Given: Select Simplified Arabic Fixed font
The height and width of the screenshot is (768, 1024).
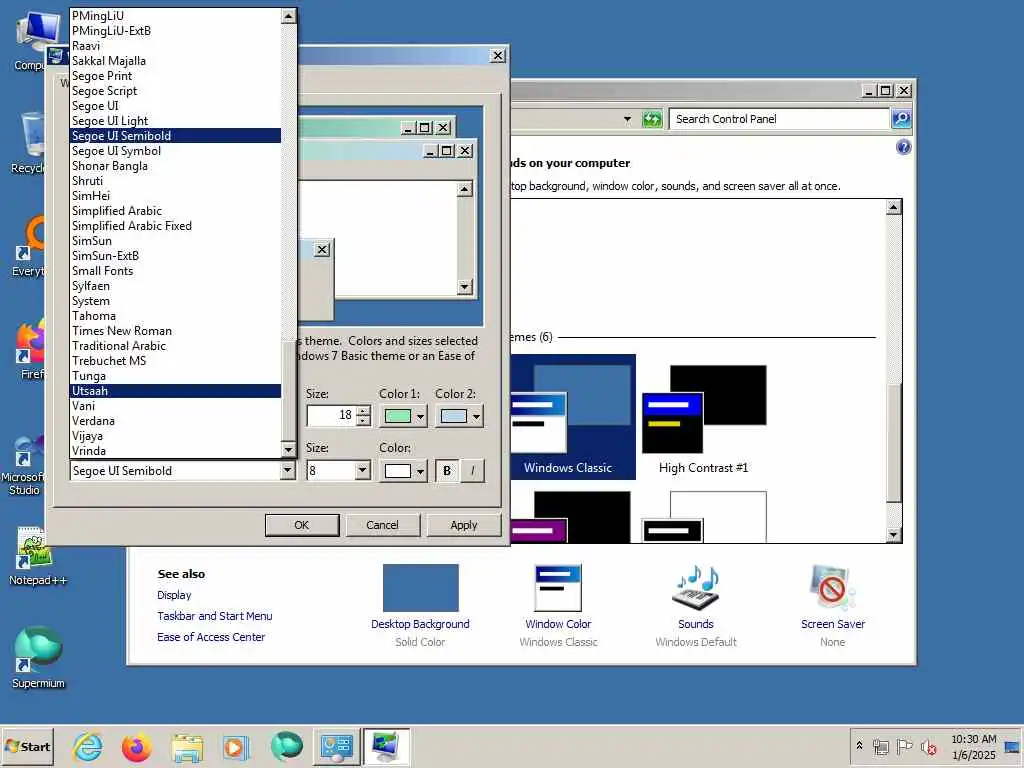Looking at the screenshot, I should tap(175, 226).
